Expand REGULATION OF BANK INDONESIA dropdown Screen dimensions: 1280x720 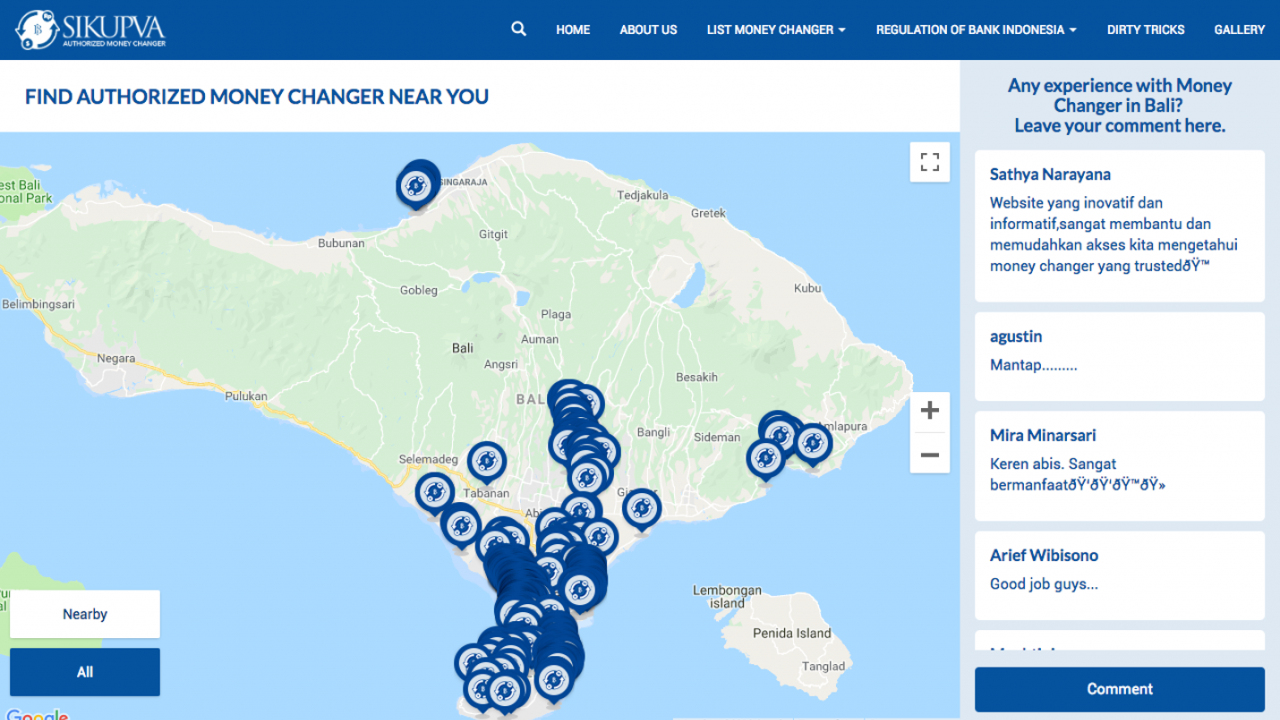click(x=976, y=30)
